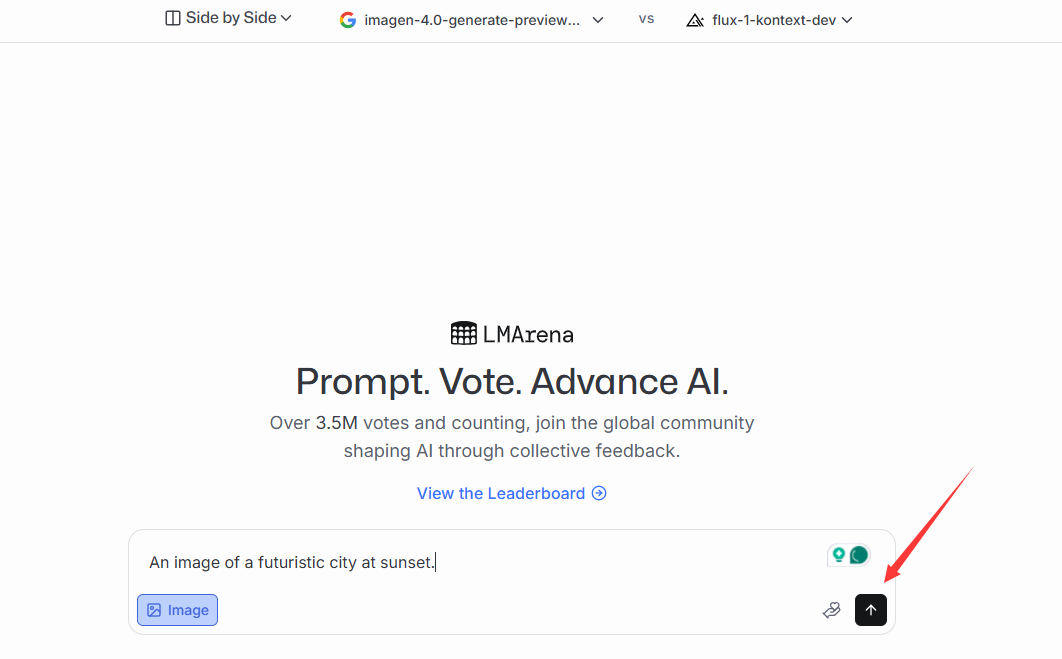Open the imagen-4.0-generate-preview model dropdown arrow

pyautogui.click(x=597, y=20)
